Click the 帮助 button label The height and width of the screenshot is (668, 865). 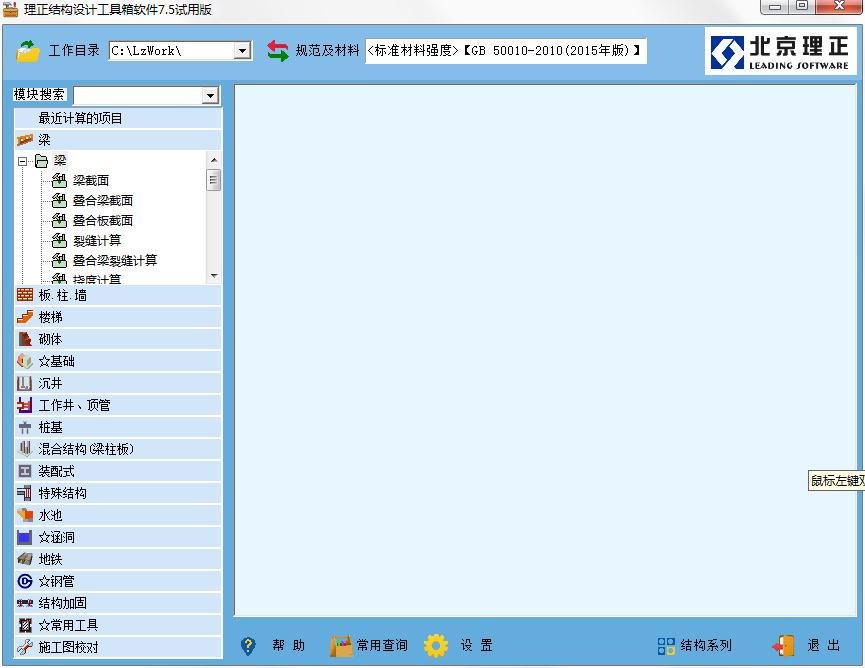289,645
